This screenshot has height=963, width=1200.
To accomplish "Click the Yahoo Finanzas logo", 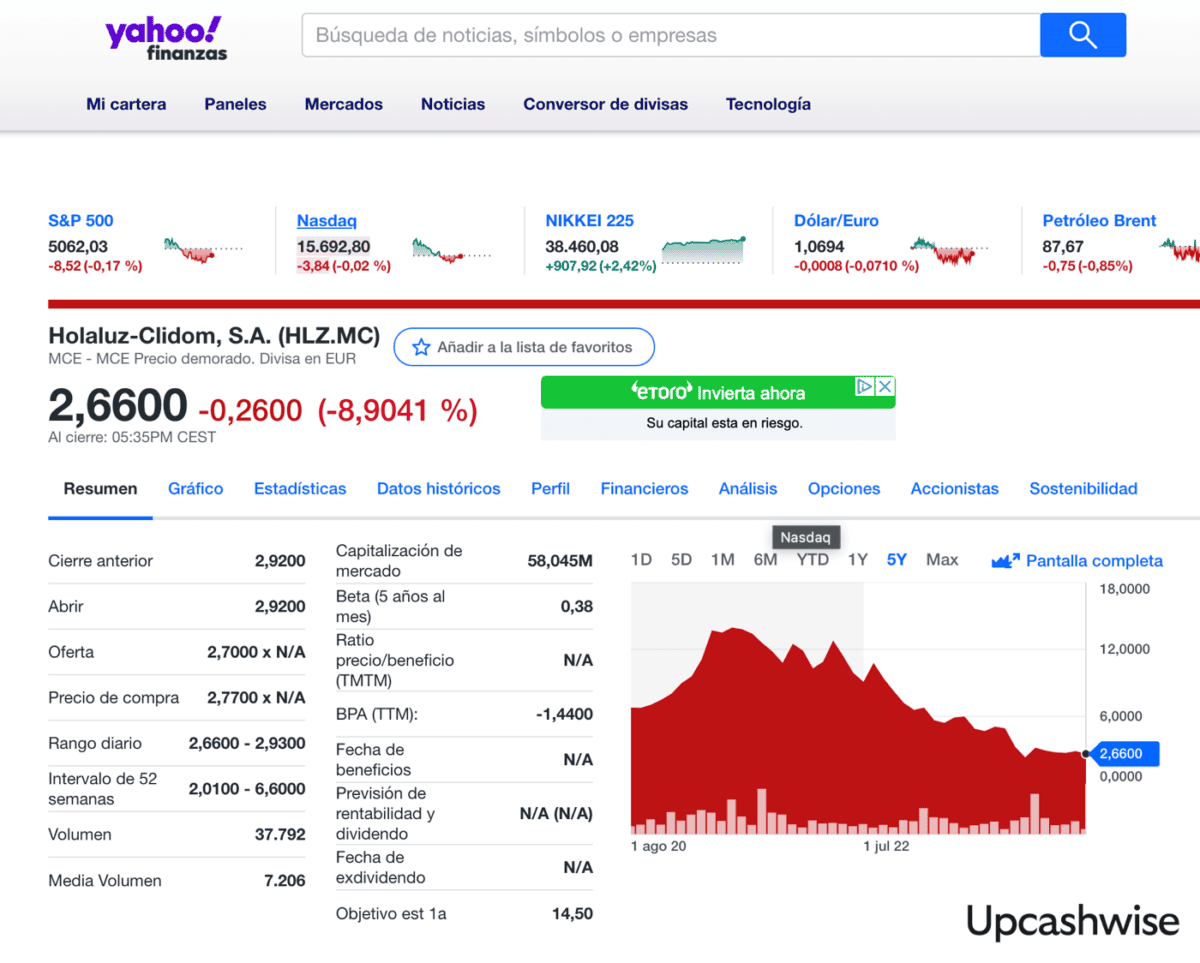I will click(166, 39).
